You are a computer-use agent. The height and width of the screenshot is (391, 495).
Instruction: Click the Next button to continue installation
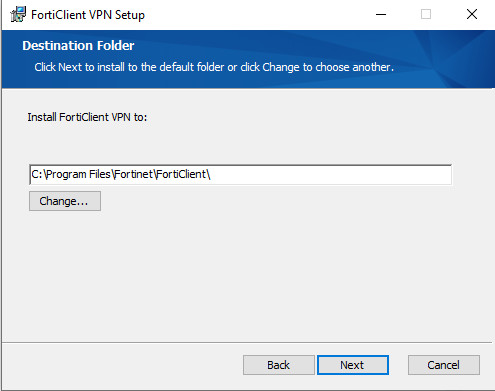tap(353, 365)
